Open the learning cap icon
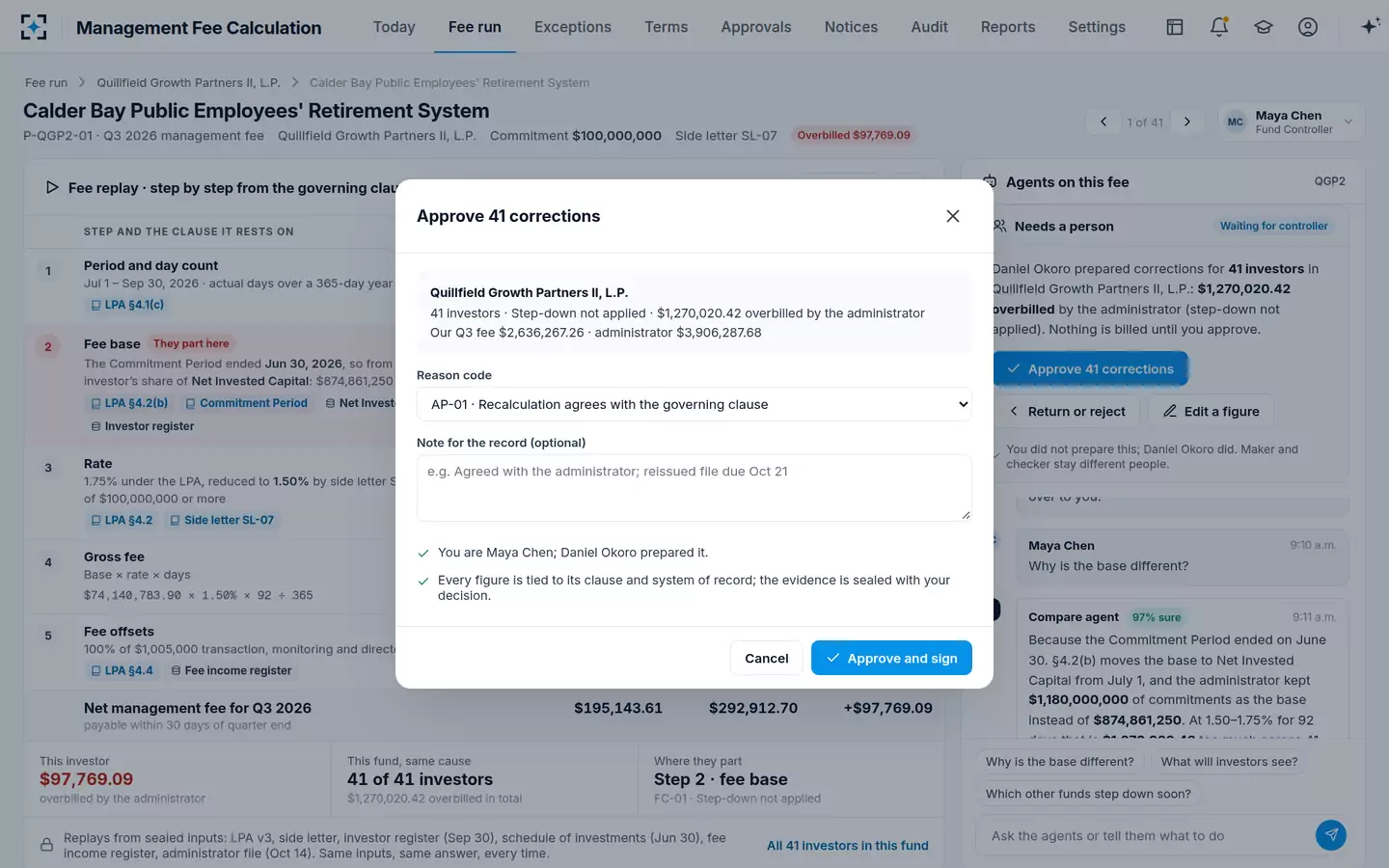Viewport: 1389px width, 868px height. [x=1264, y=27]
